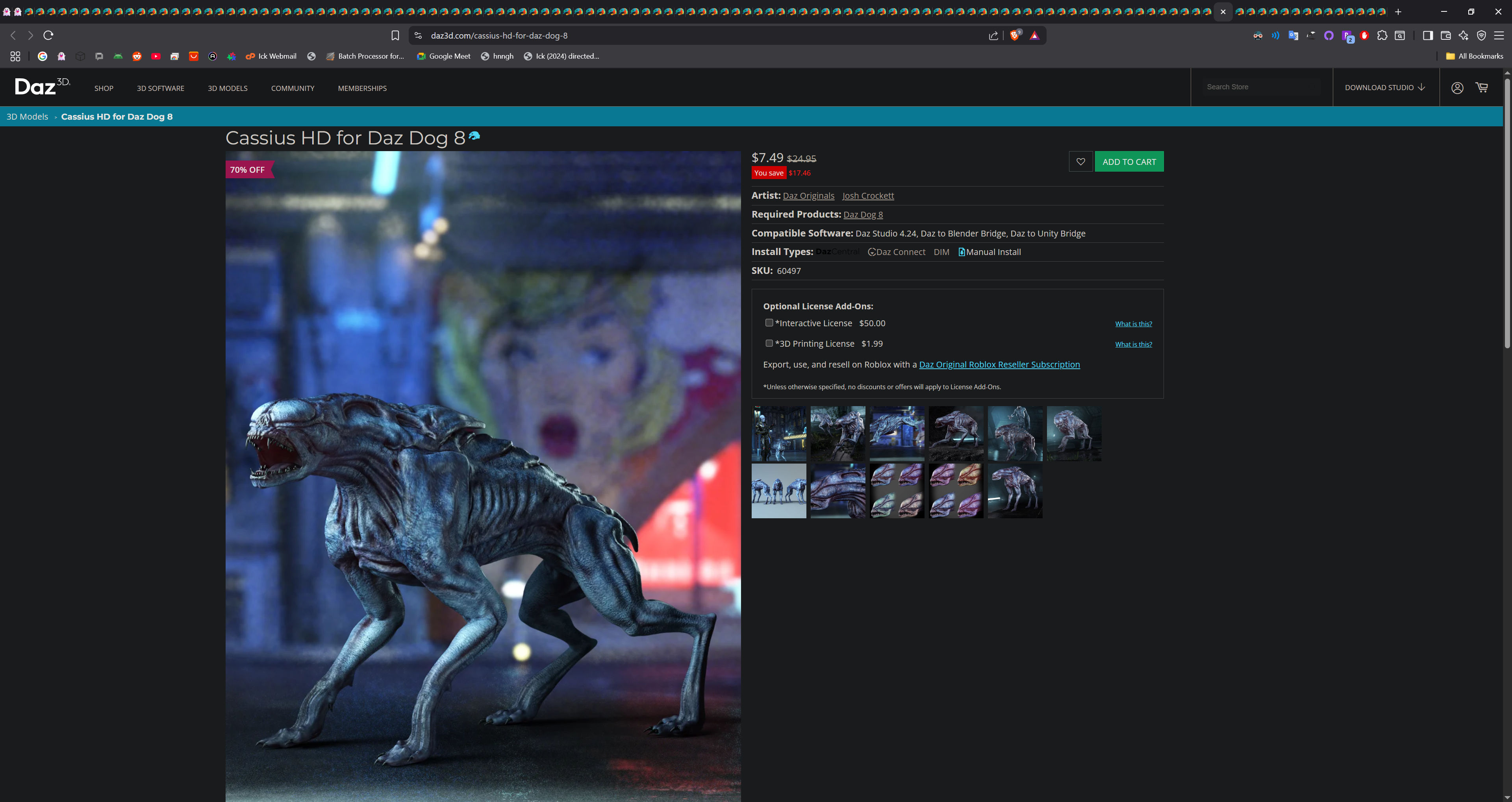
Task: Add product to wishlist with heart icon
Action: (1080, 161)
